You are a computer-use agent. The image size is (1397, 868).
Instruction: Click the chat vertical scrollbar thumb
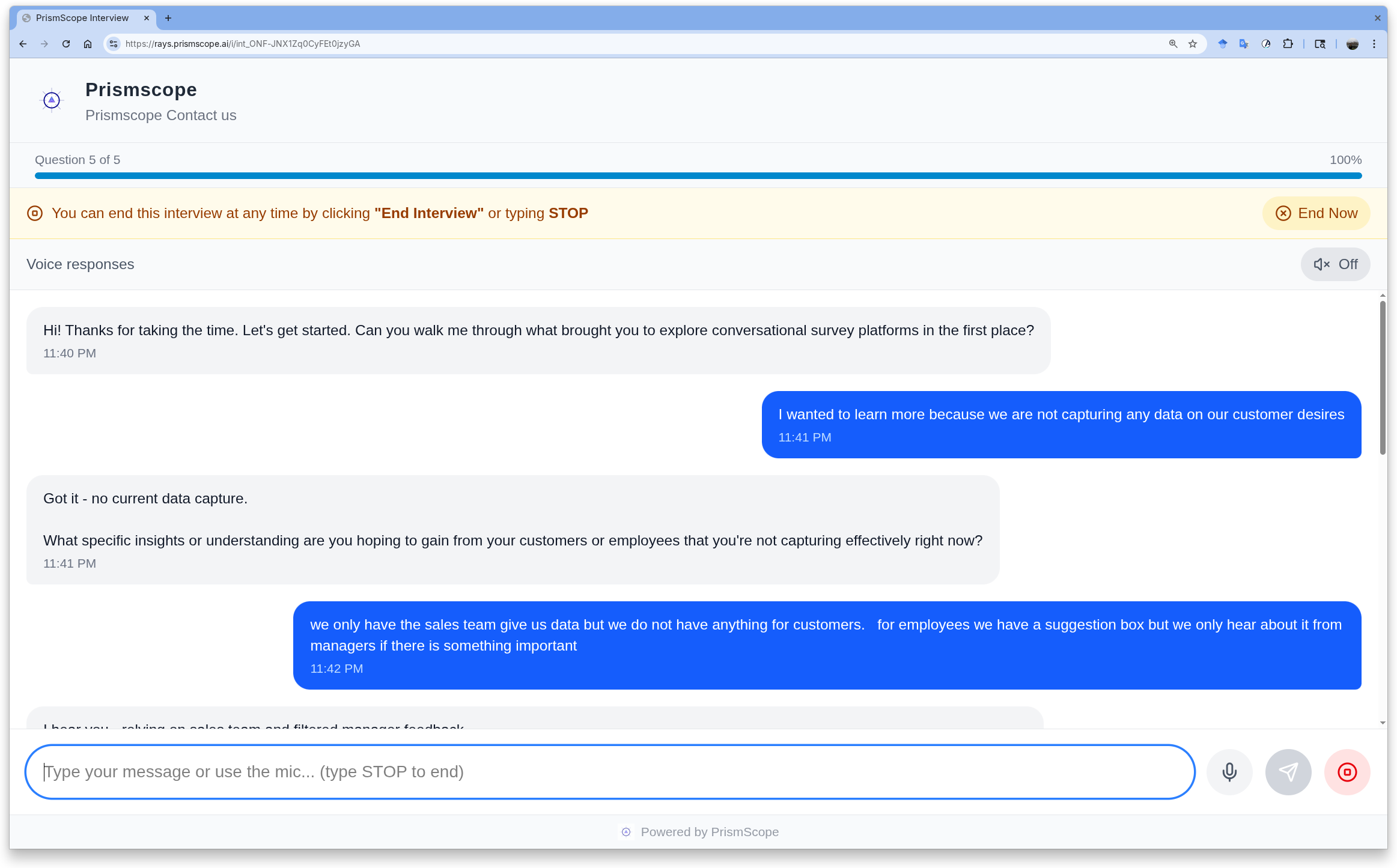pyautogui.click(x=1383, y=378)
